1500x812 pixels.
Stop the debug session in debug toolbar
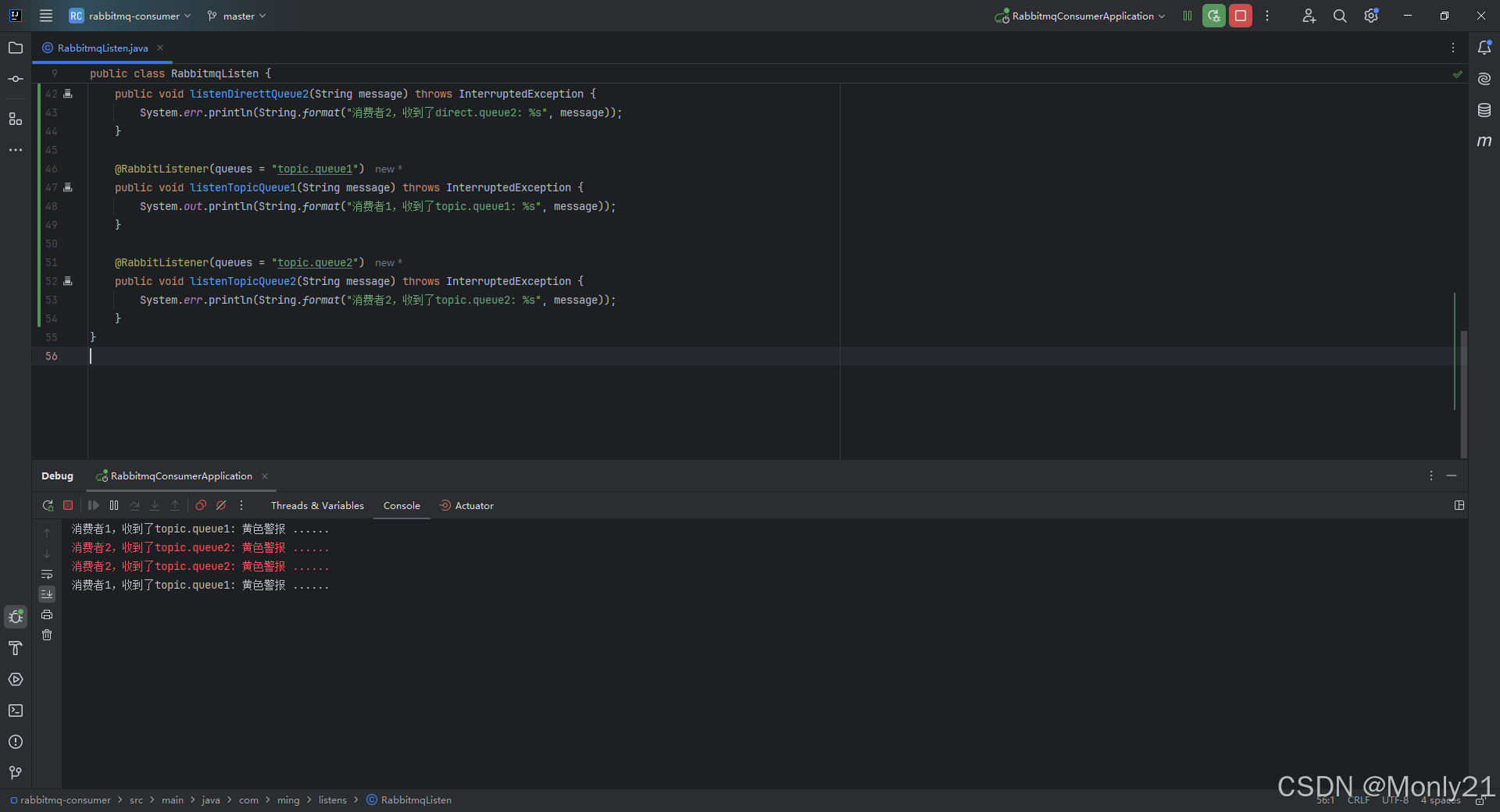(x=68, y=505)
